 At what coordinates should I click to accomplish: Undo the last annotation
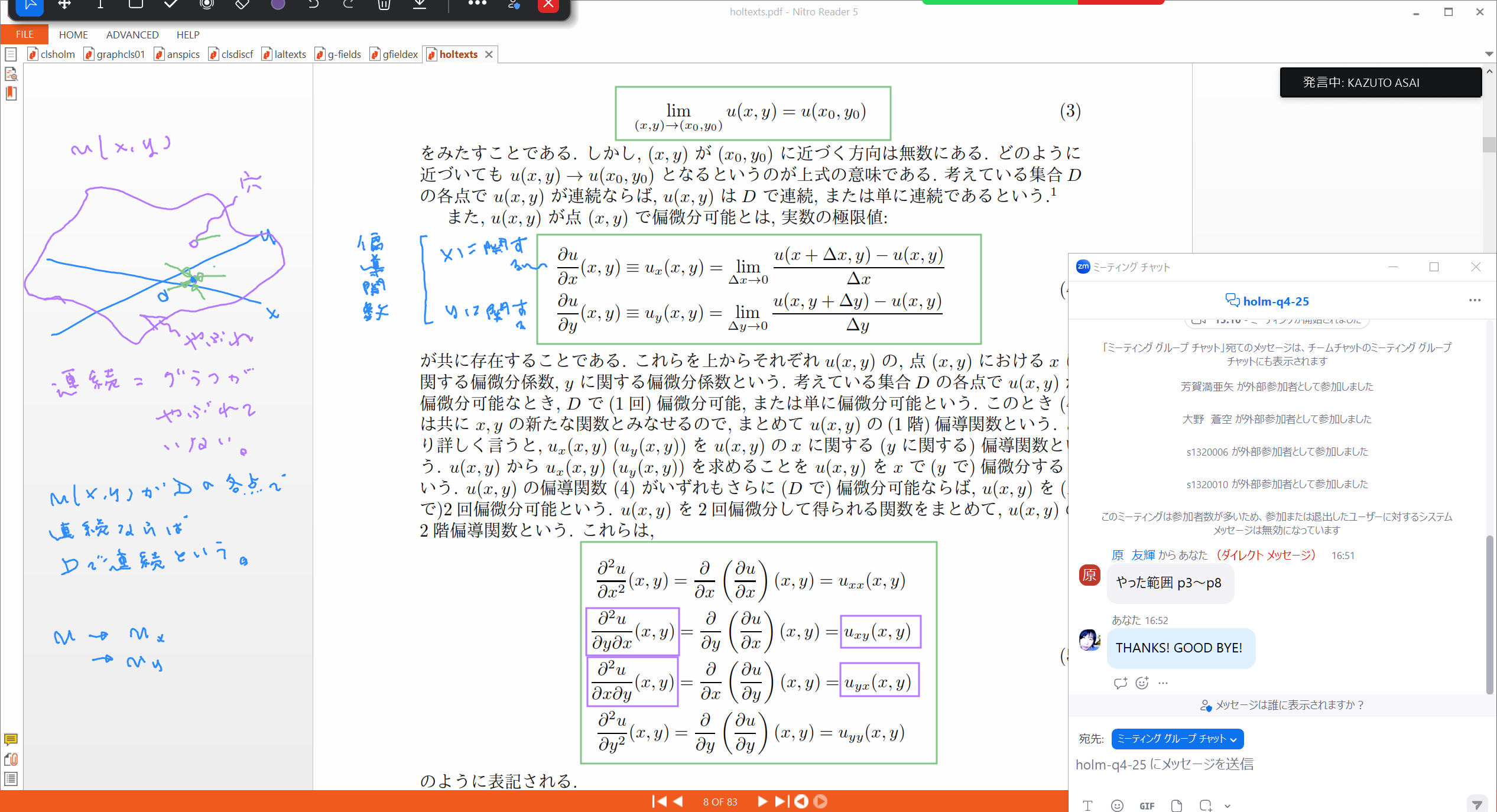(313, 5)
